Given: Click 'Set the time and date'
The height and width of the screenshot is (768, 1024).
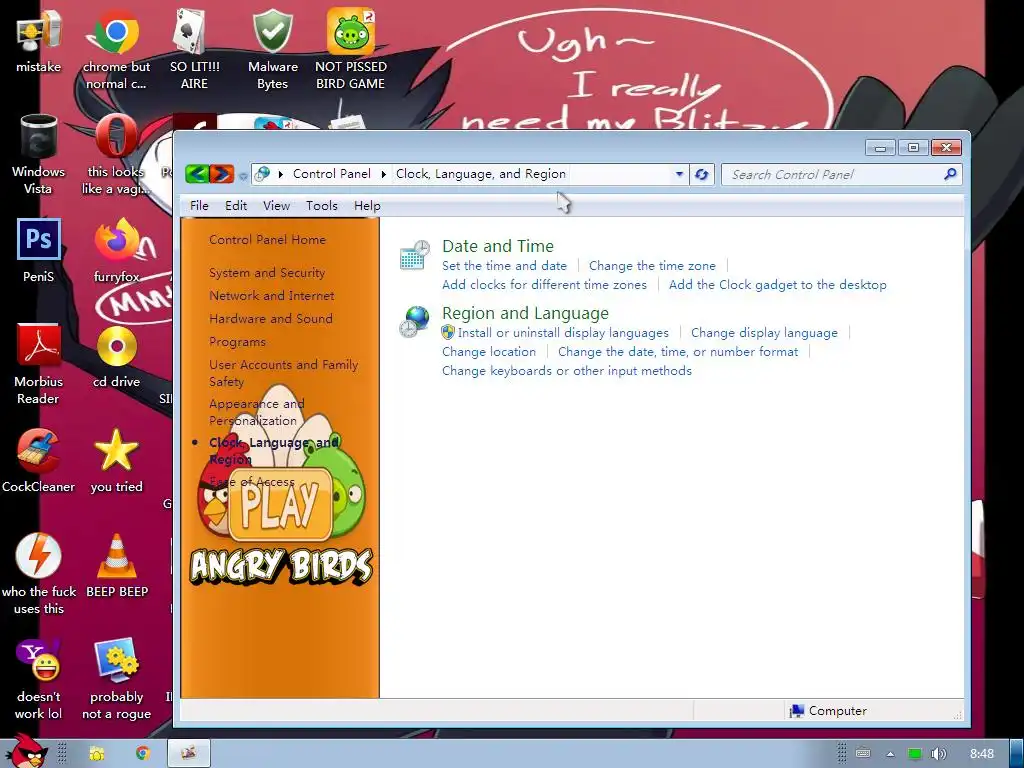Looking at the screenshot, I should coord(504,266).
